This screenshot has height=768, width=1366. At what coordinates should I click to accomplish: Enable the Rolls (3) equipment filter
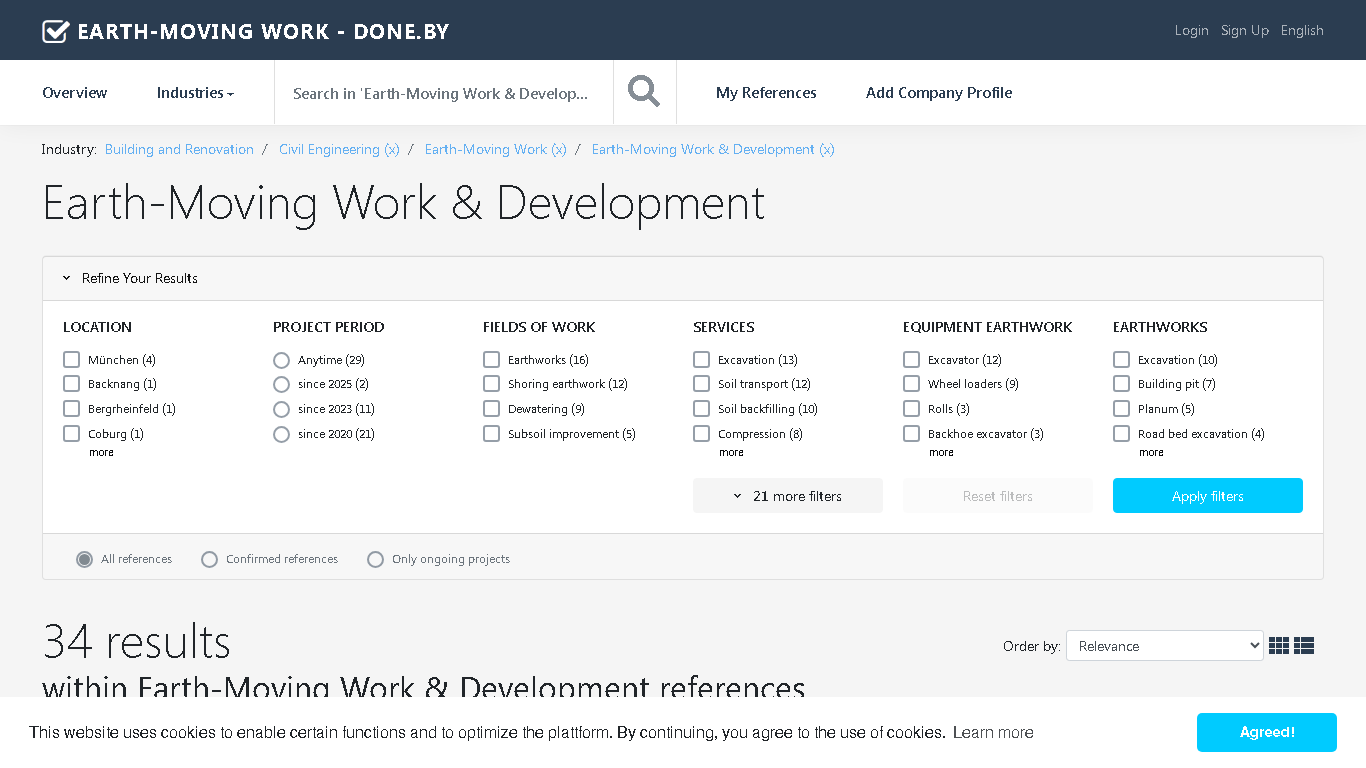point(911,408)
